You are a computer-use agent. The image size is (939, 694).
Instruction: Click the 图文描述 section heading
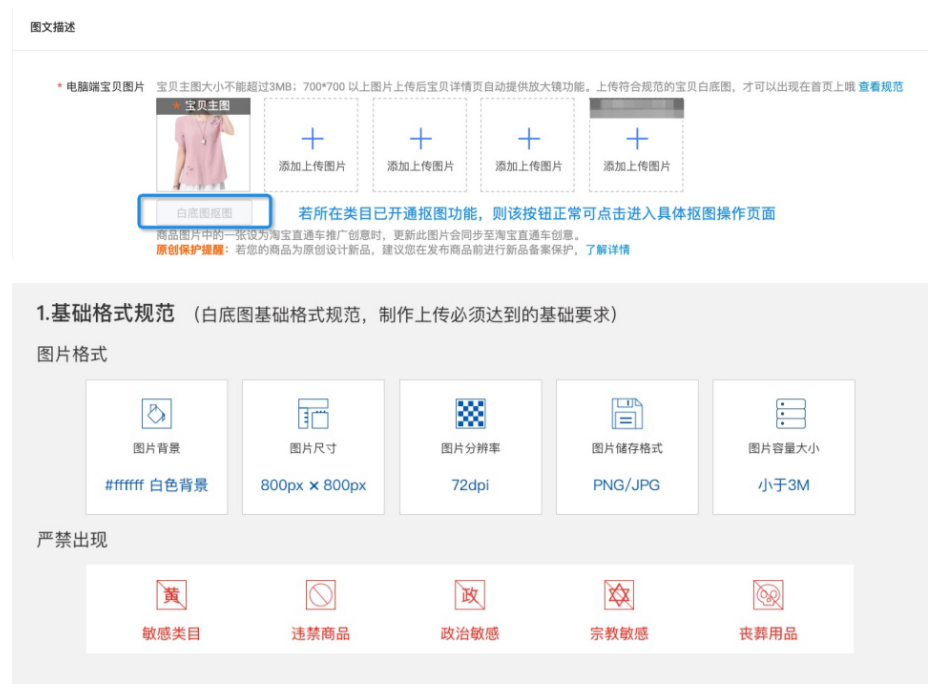coord(53,27)
